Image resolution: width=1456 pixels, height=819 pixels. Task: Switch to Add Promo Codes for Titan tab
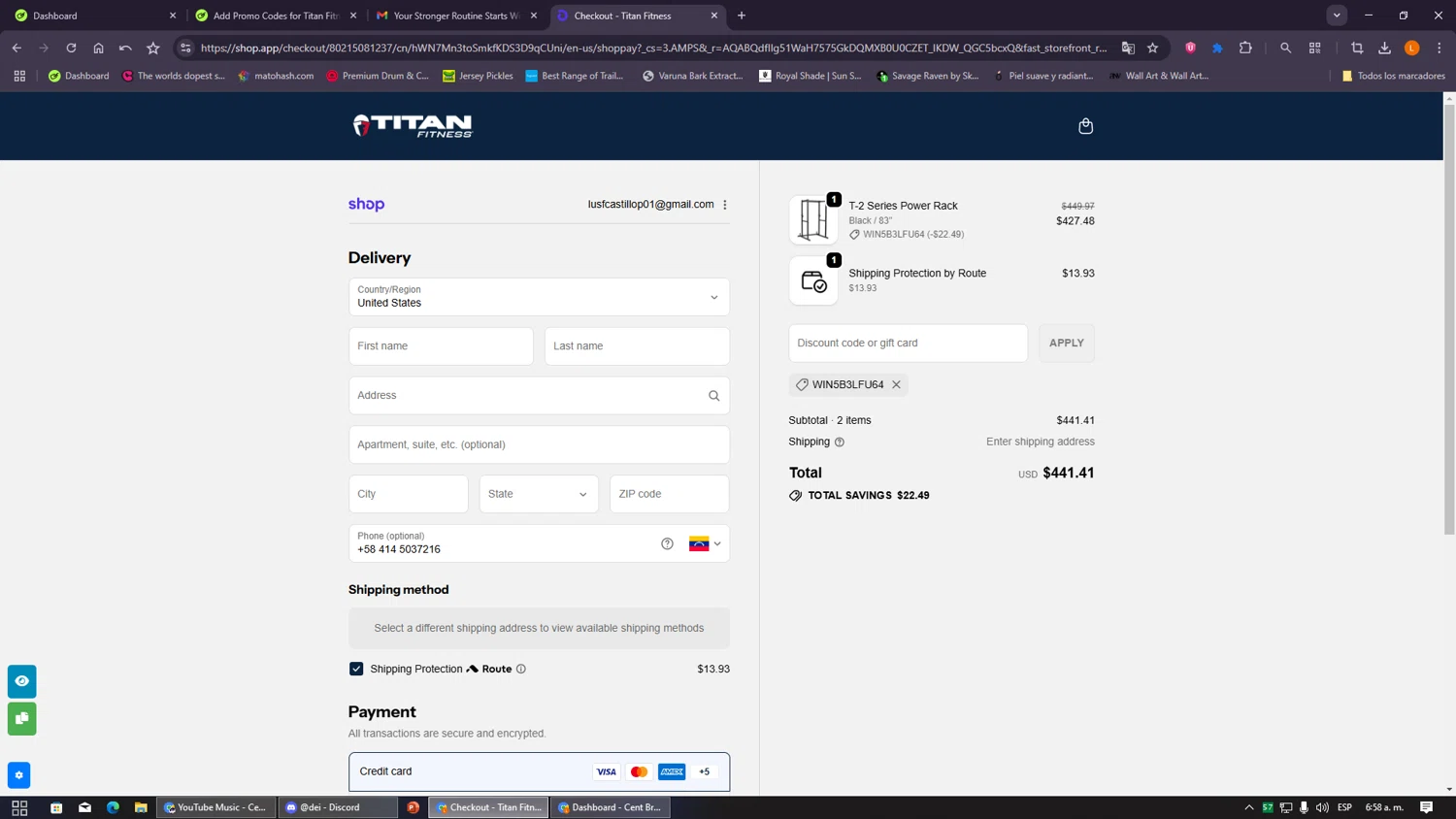click(276, 16)
